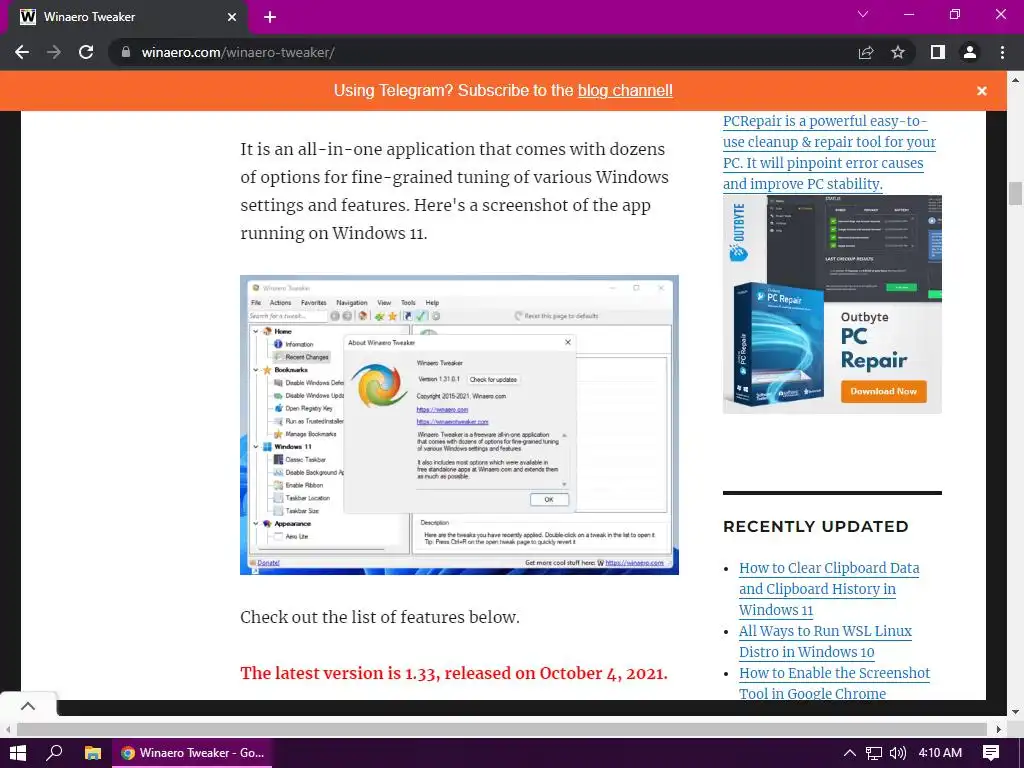Select the Winaero Tweaker browser tab
This screenshot has height=768, width=1024.
coord(127,17)
